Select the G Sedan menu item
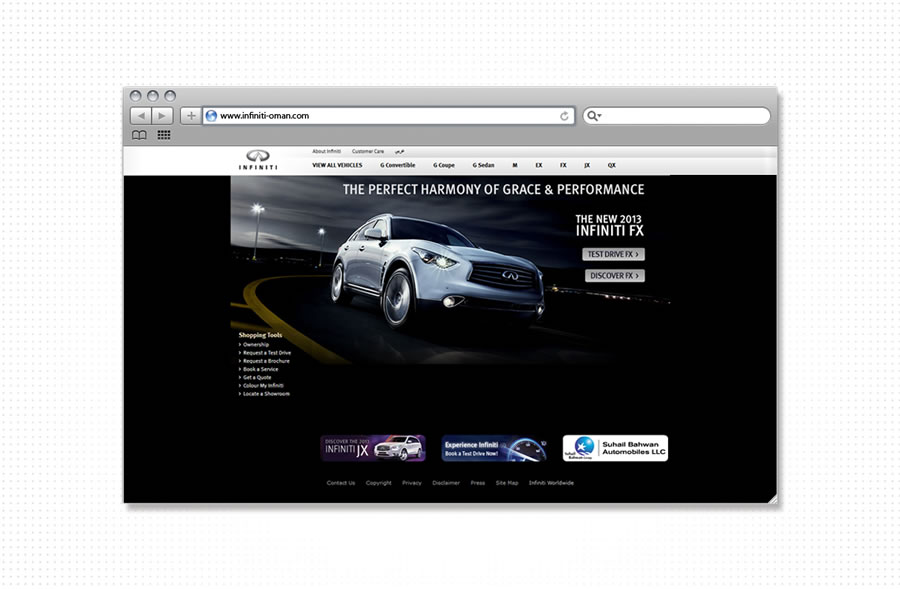Viewport: 900px width, 589px height. coord(483,165)
